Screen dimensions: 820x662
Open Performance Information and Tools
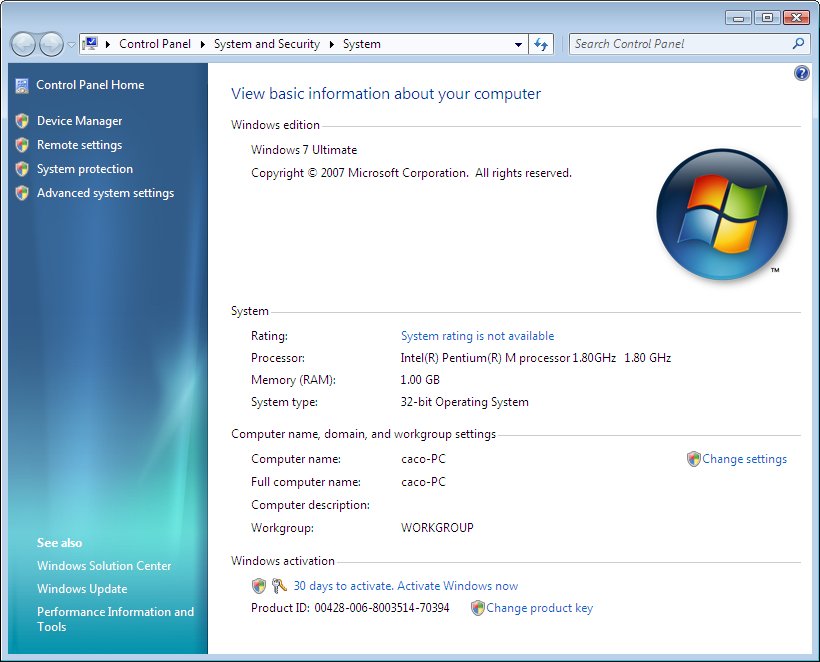click(x=115, y=619)
